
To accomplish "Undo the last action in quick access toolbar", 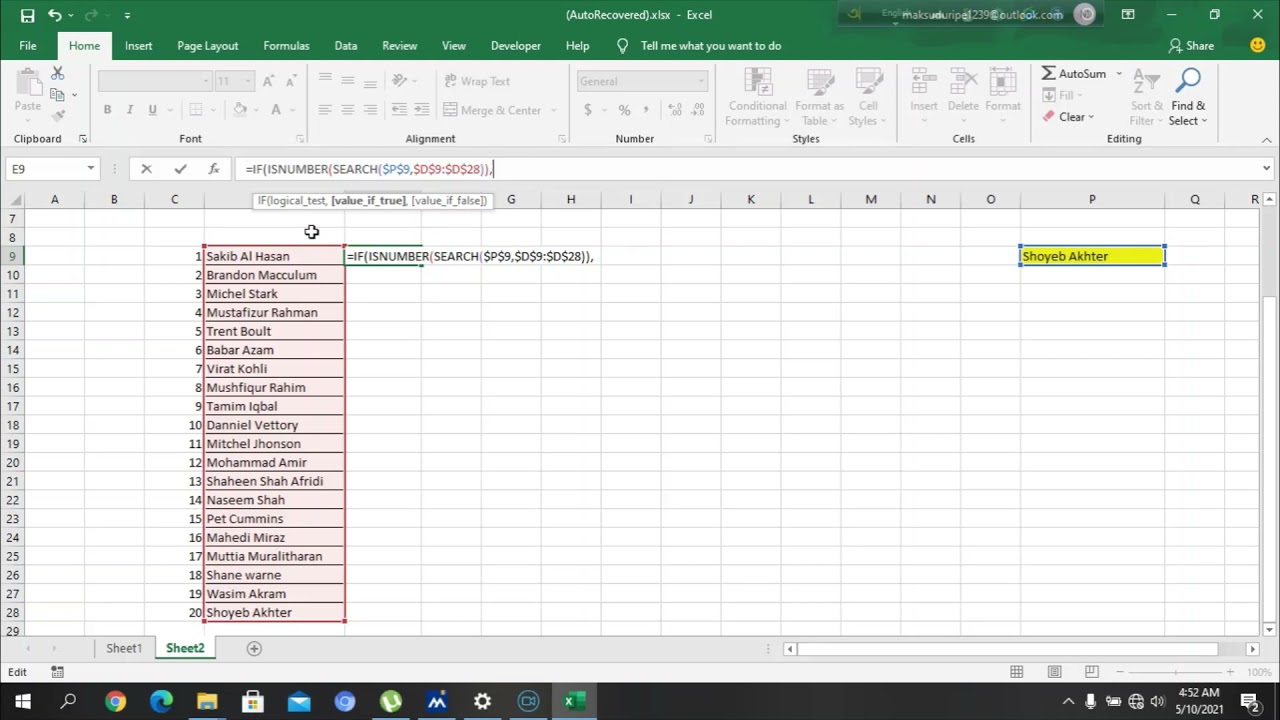I will click(55, 15).
